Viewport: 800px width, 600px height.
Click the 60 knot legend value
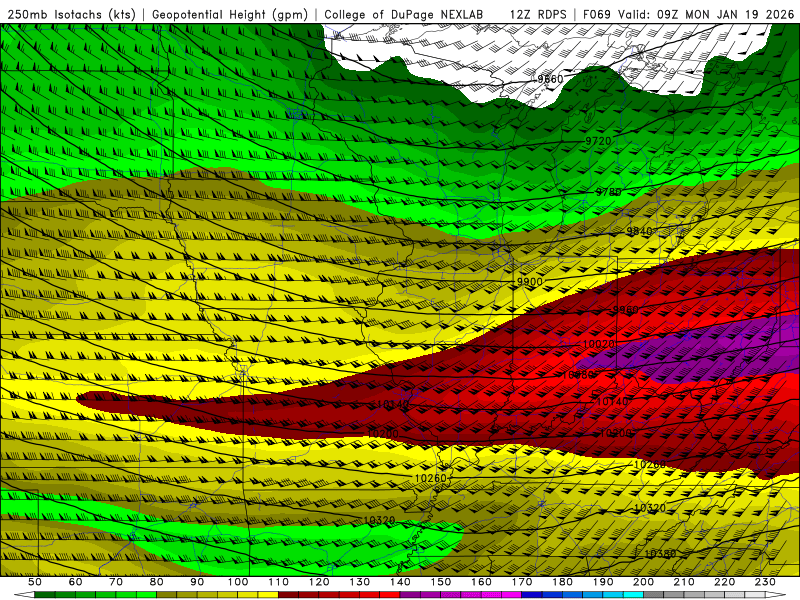[75, 582]
